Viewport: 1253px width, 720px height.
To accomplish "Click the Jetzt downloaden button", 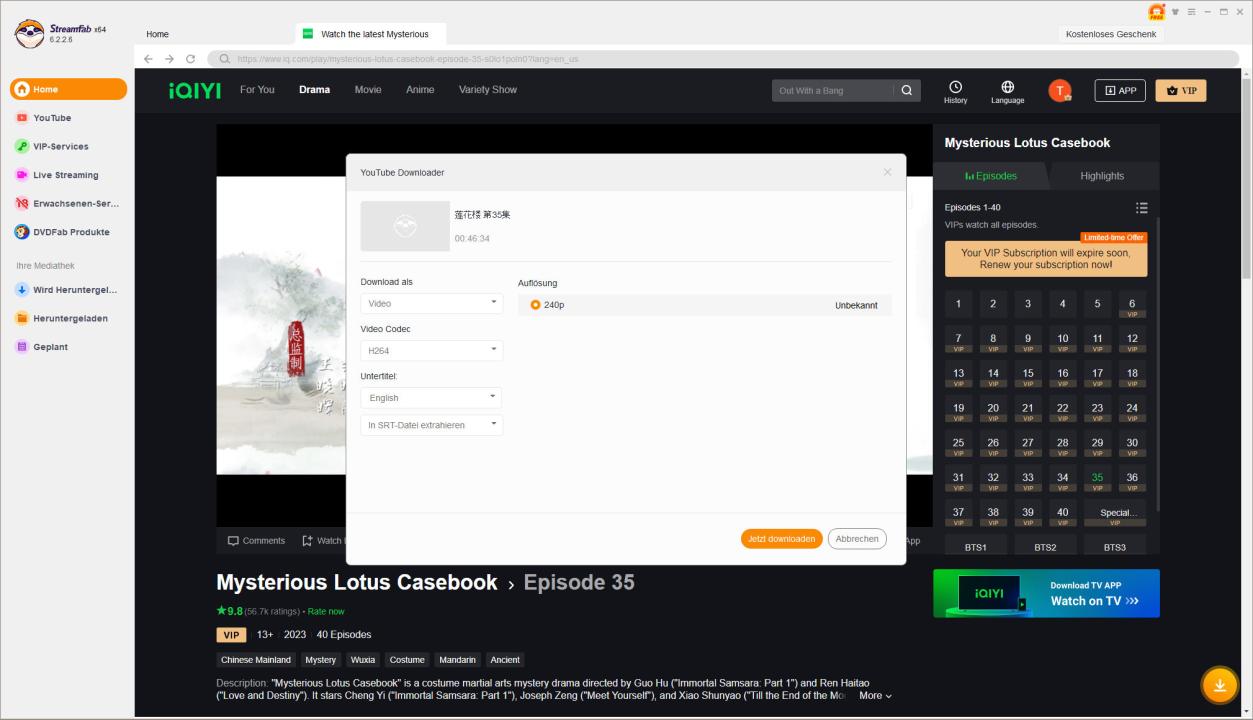I will point(781,539).
